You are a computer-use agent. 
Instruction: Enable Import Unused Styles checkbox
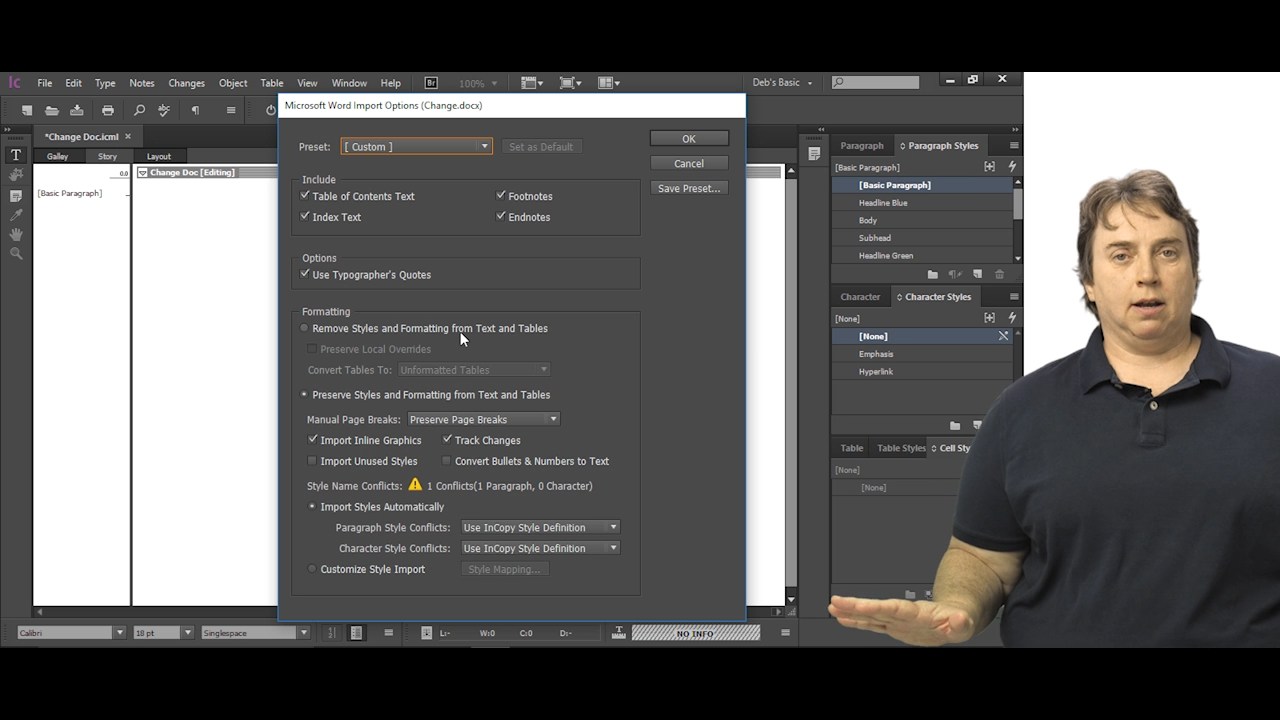[x=312, y=461]
